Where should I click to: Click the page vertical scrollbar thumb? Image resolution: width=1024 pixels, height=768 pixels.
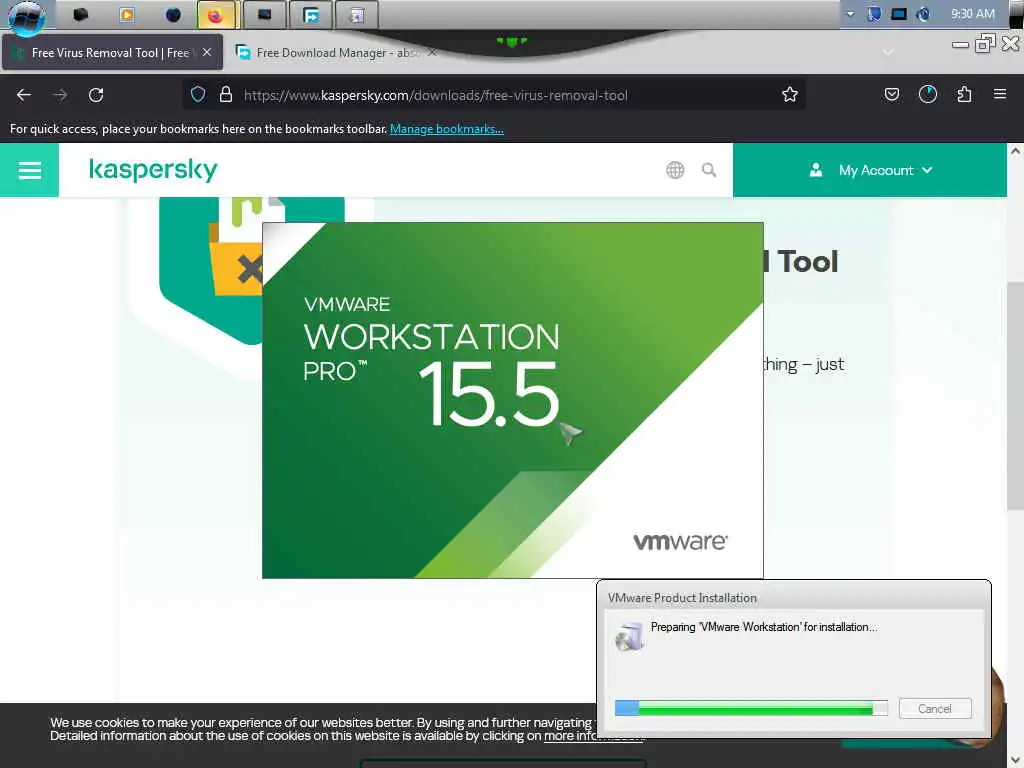click(1015, 396)
